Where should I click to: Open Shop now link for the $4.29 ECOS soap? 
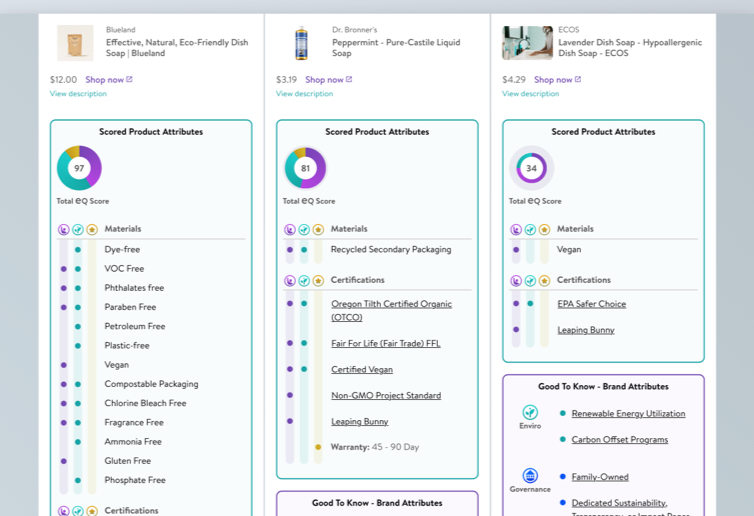click(x=557, y=80)
